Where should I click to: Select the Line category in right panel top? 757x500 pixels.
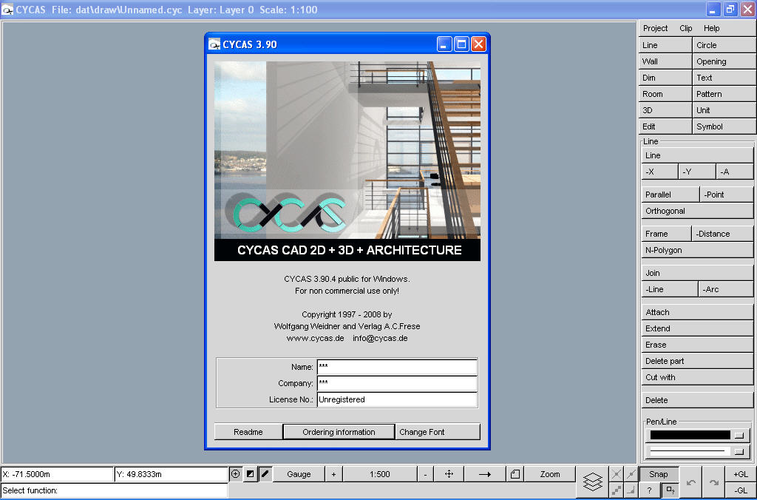point(665,45)
